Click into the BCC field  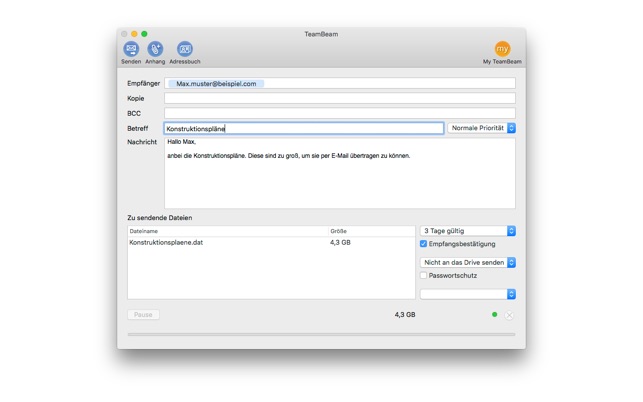(340, 113)
